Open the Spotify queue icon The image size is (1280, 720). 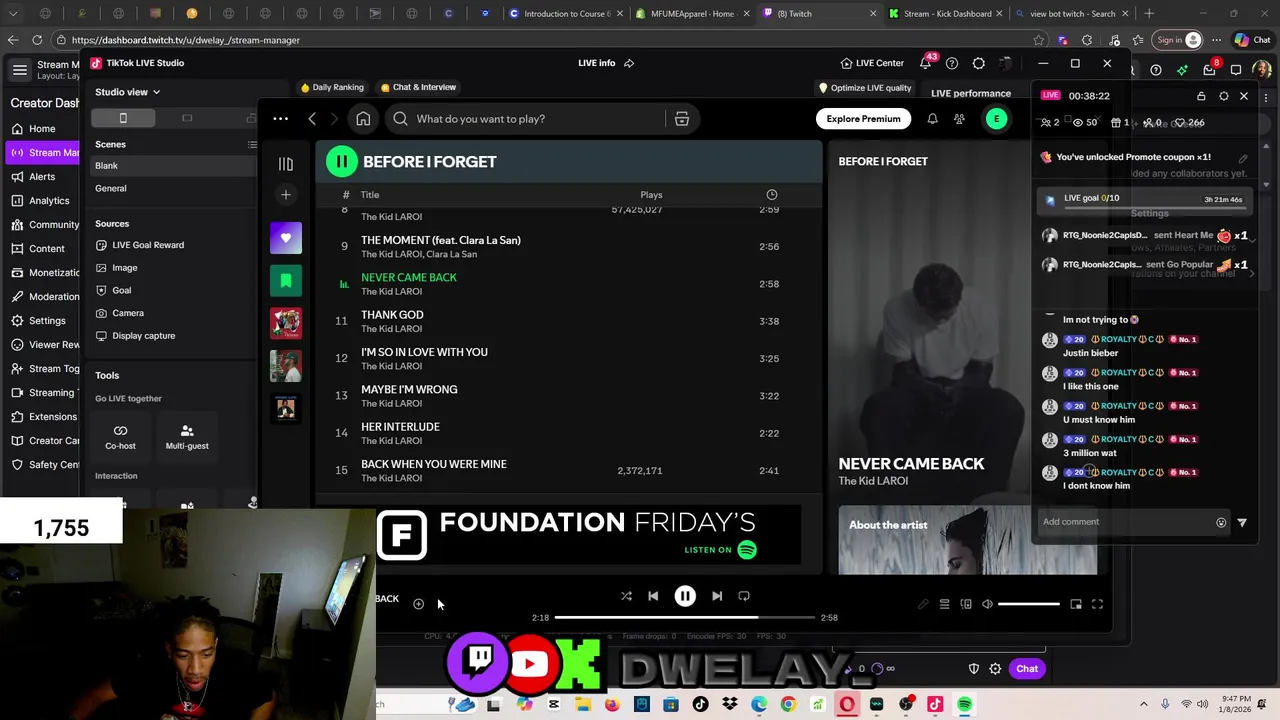pos(944,604)
